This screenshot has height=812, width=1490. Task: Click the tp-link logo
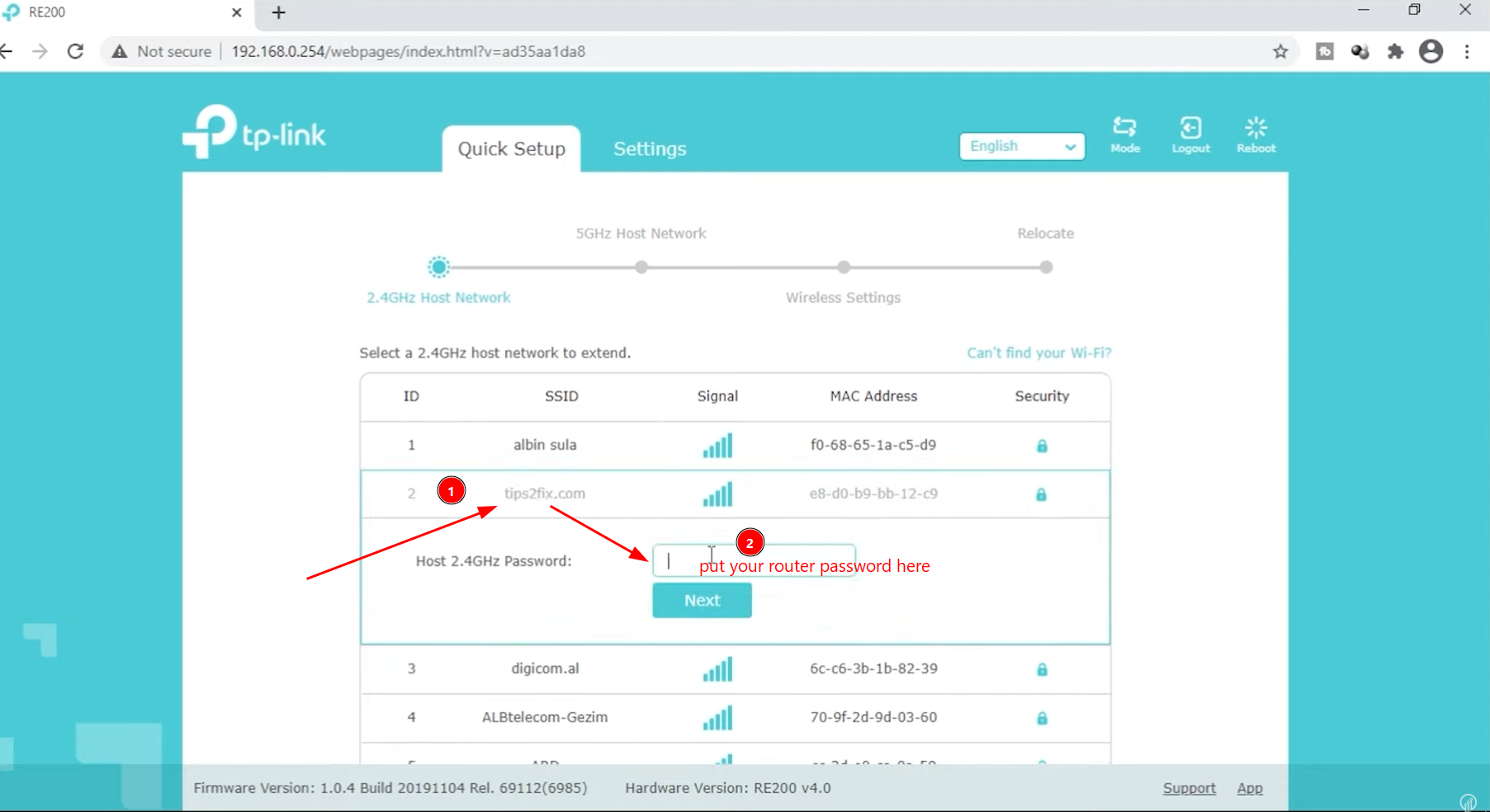coord(254,132)
